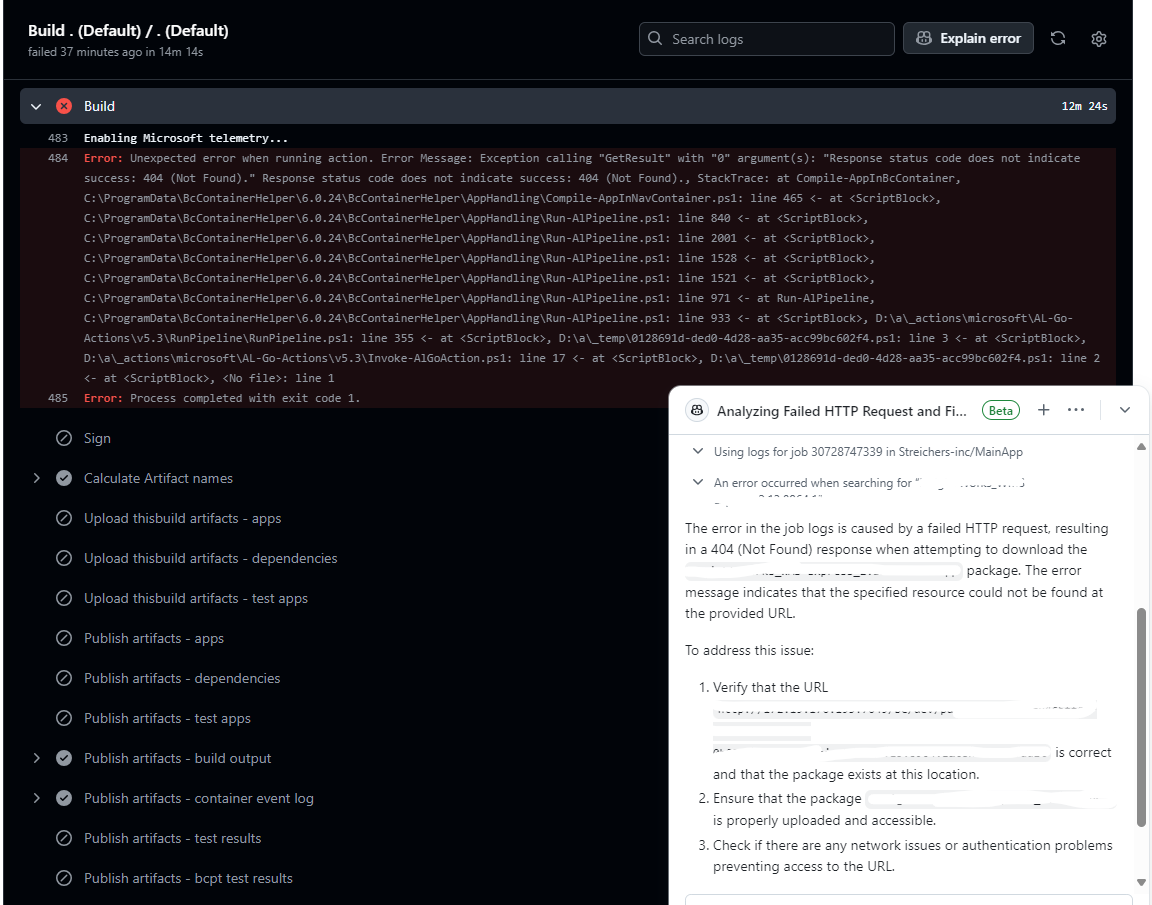Image resolution: width=1152 pixels, height=905 pixels.
Task: Collapse the Build step chevron
Action: point(36,107)
